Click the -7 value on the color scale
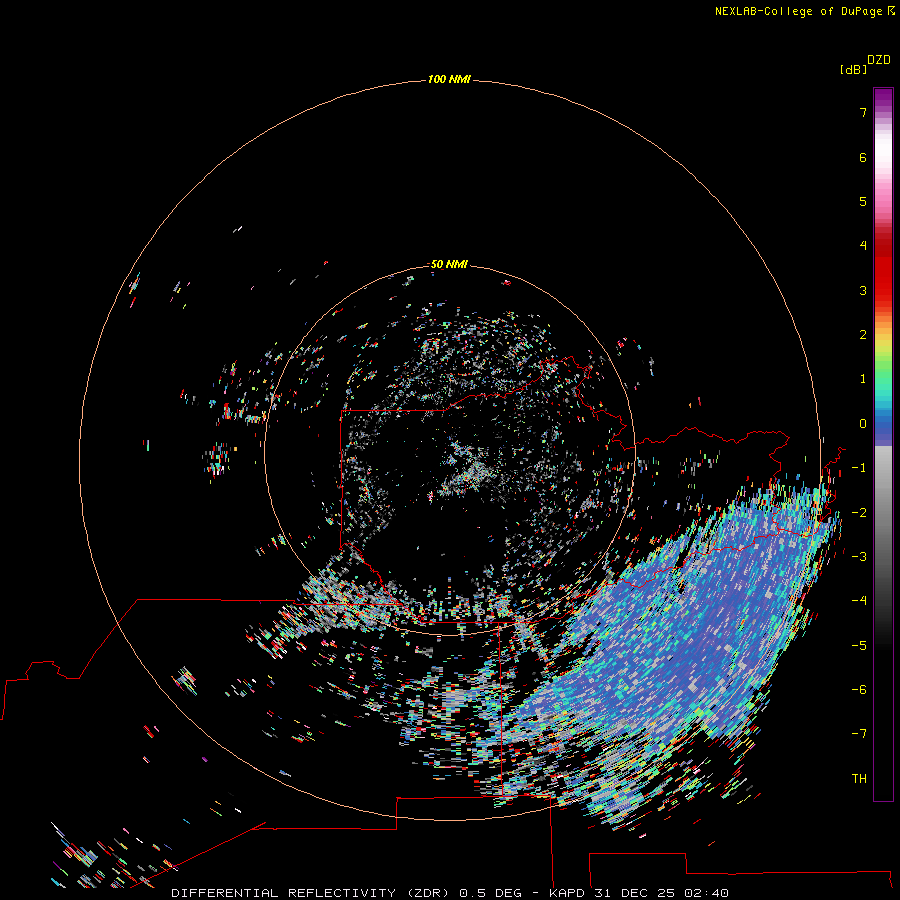Viewport: 900px width, 900px height. point(859,734)
